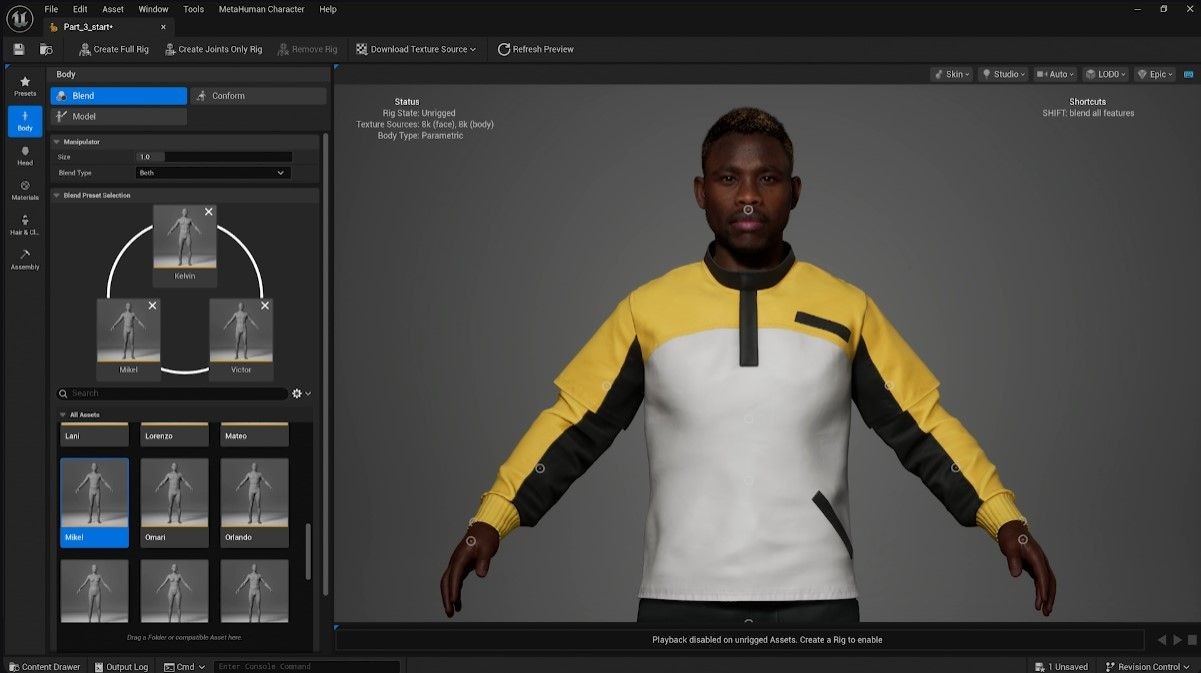Open the Skin viewport dropdown
The image size is (1201, 673).
click(x=950, y=74)
